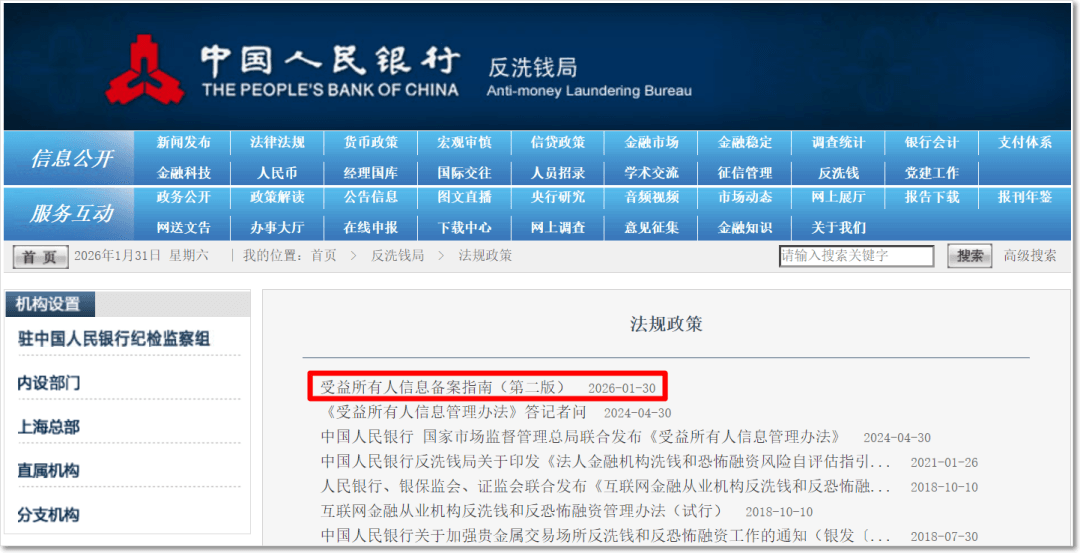Image resolution: width=1080 pixels, height=553 pixels.
Task: Open 金融知识 menu item
Action: coord(745,227)
